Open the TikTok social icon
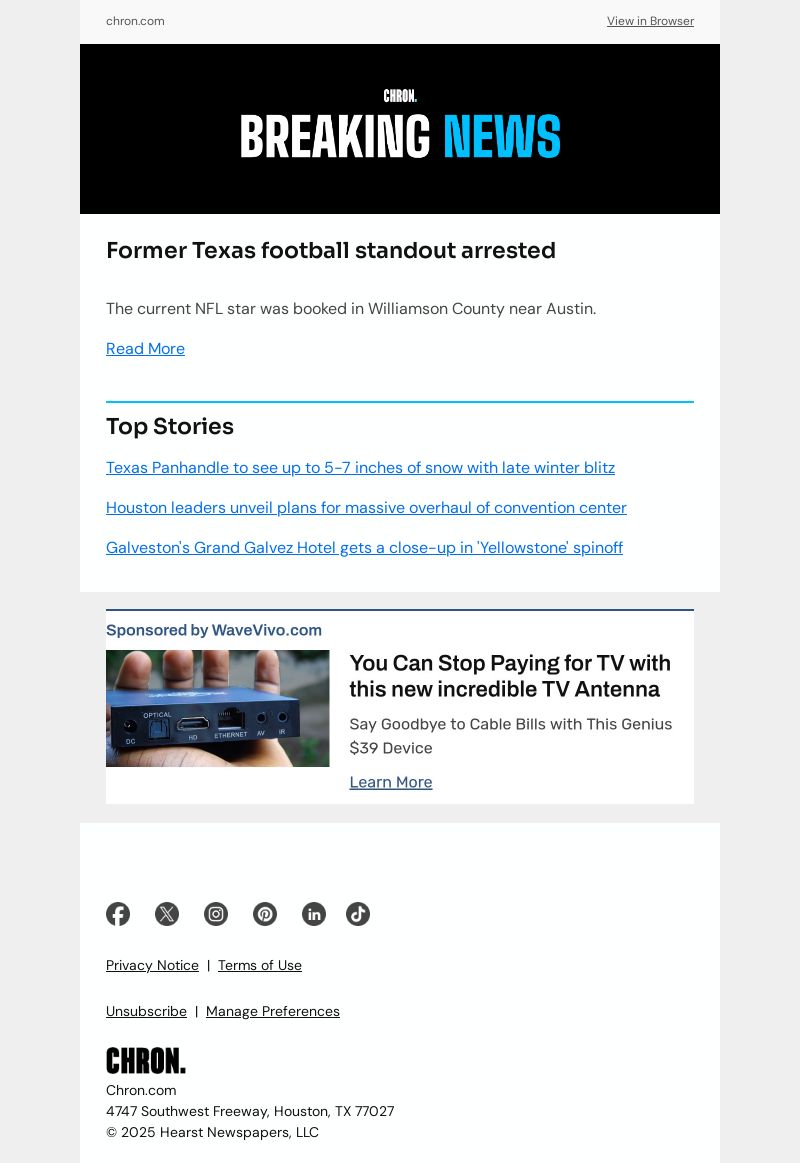This screenshot has height=1163, width=800. pyautogui.click(x=358, y=914)
